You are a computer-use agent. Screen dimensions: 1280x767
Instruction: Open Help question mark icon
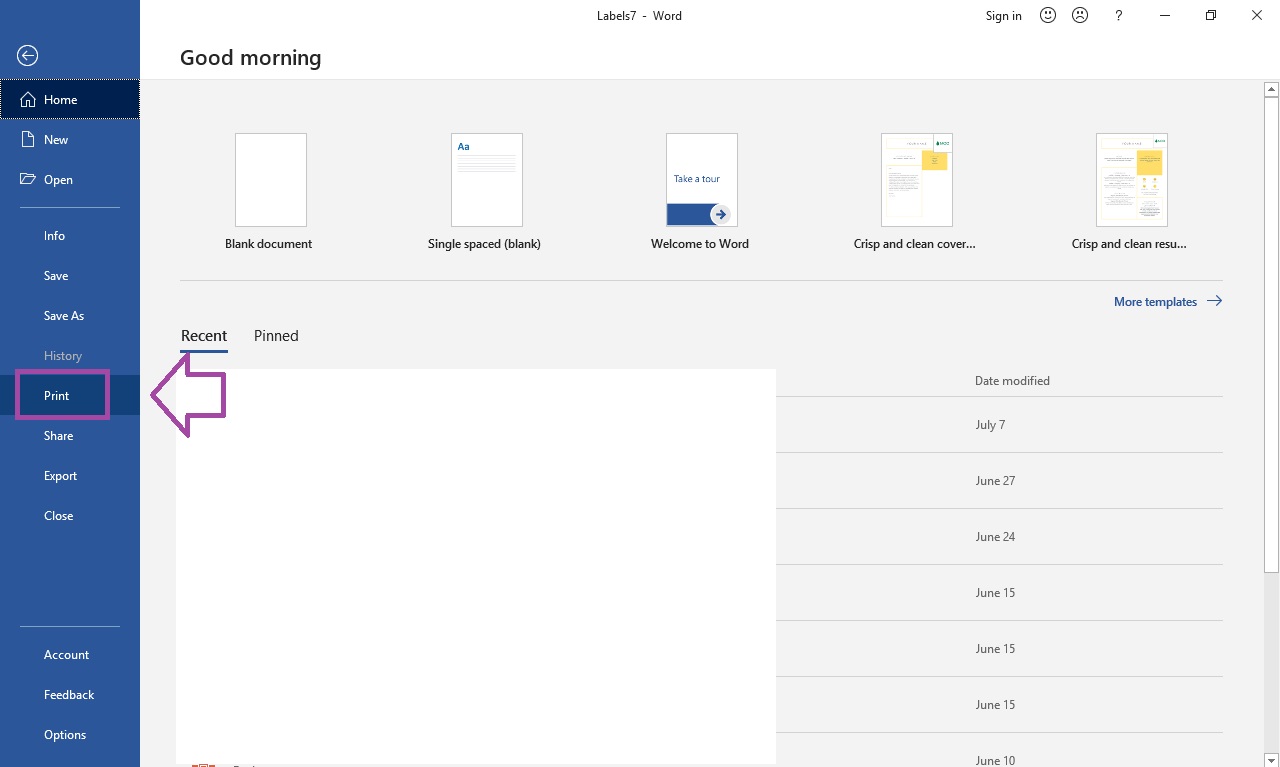click(x=1119, y=15)
